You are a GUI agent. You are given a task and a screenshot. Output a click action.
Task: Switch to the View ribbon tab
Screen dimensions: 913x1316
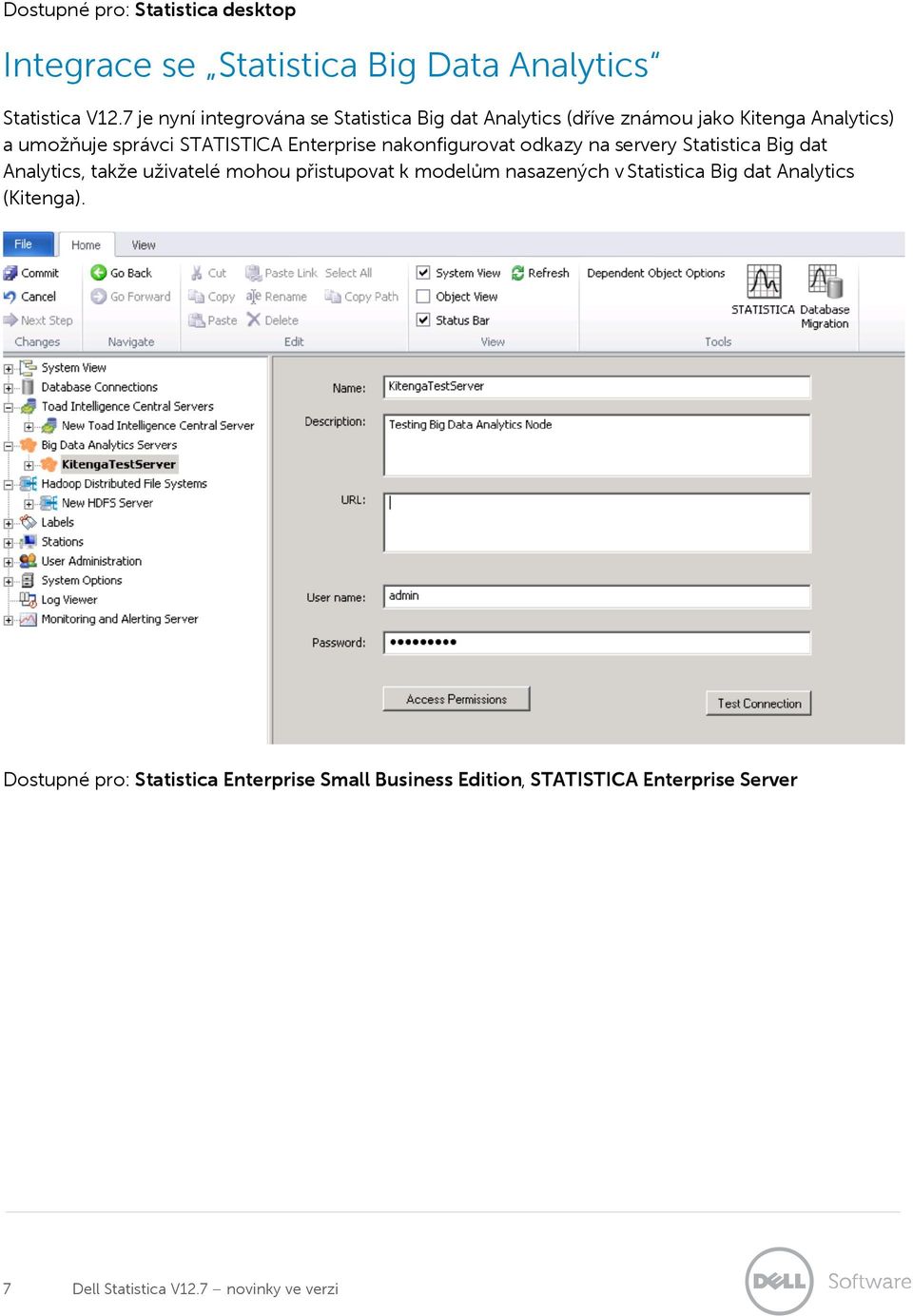click(x=144, y=245)
